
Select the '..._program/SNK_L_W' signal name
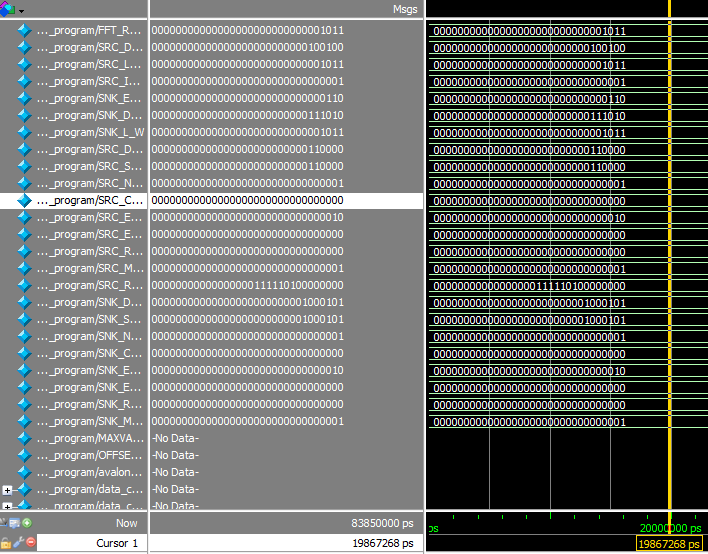(x=90, y=132)
